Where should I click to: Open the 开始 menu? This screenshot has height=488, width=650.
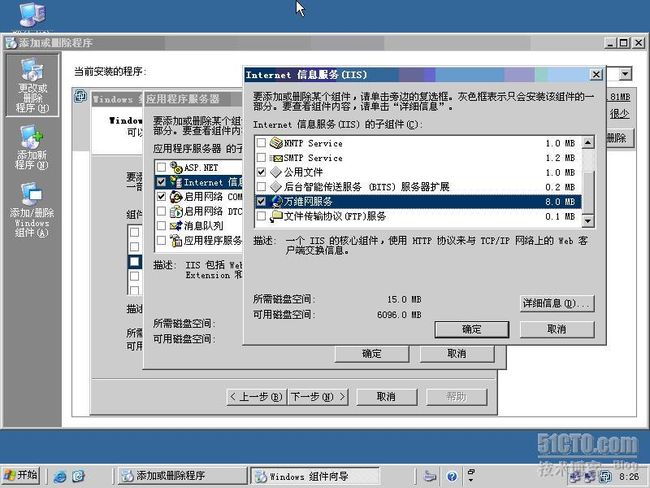click(x=21, y=475)
